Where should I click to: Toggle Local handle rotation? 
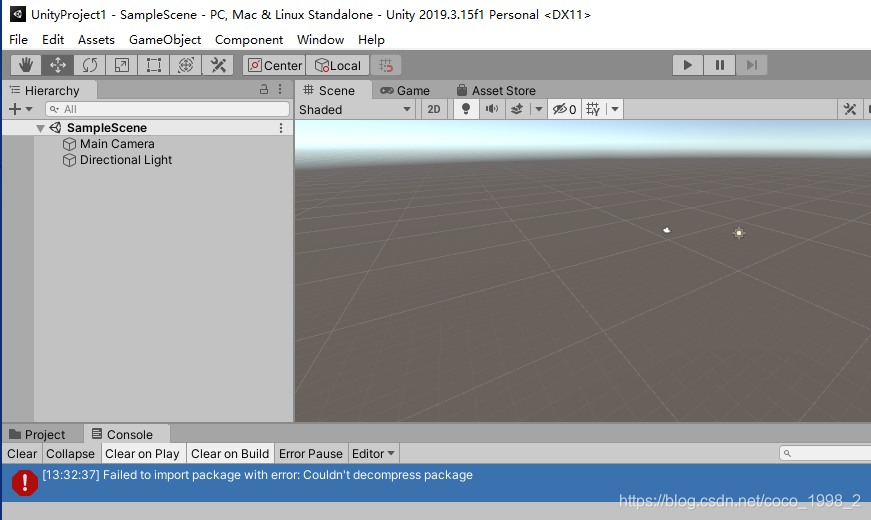click(338, 66)
